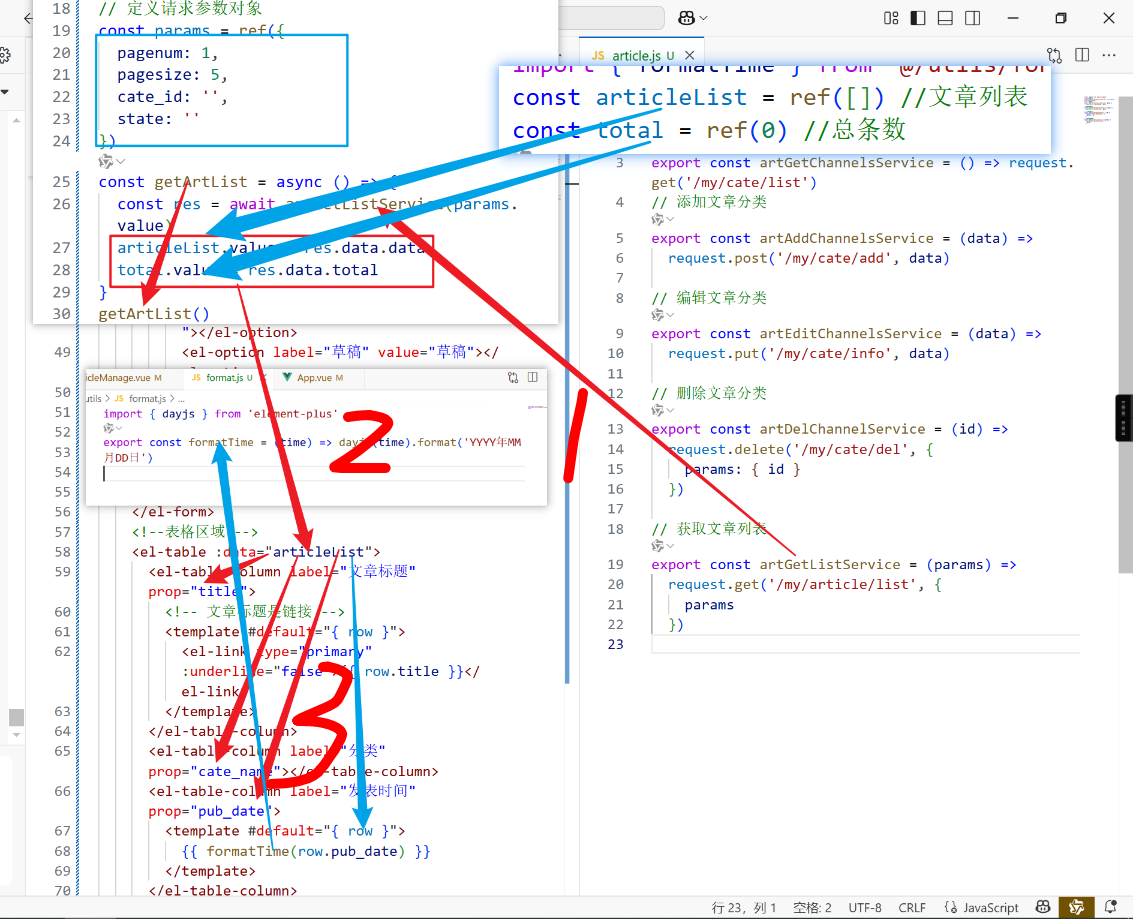Click the closing </el-form> tag on line 56

pos(173,512)
